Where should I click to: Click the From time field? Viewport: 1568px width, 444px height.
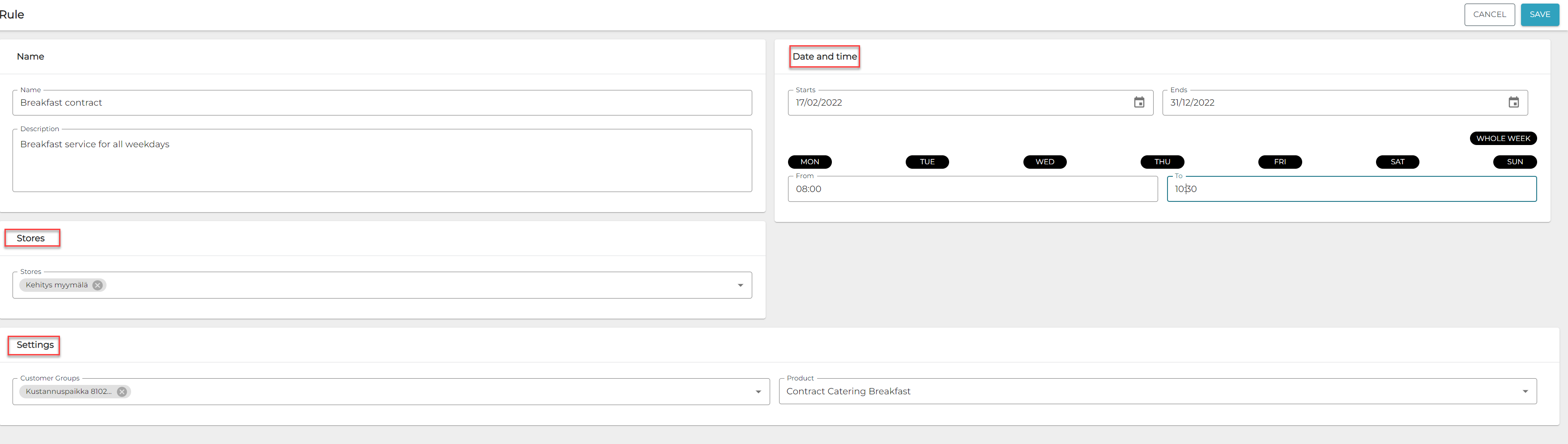[972, 189]
